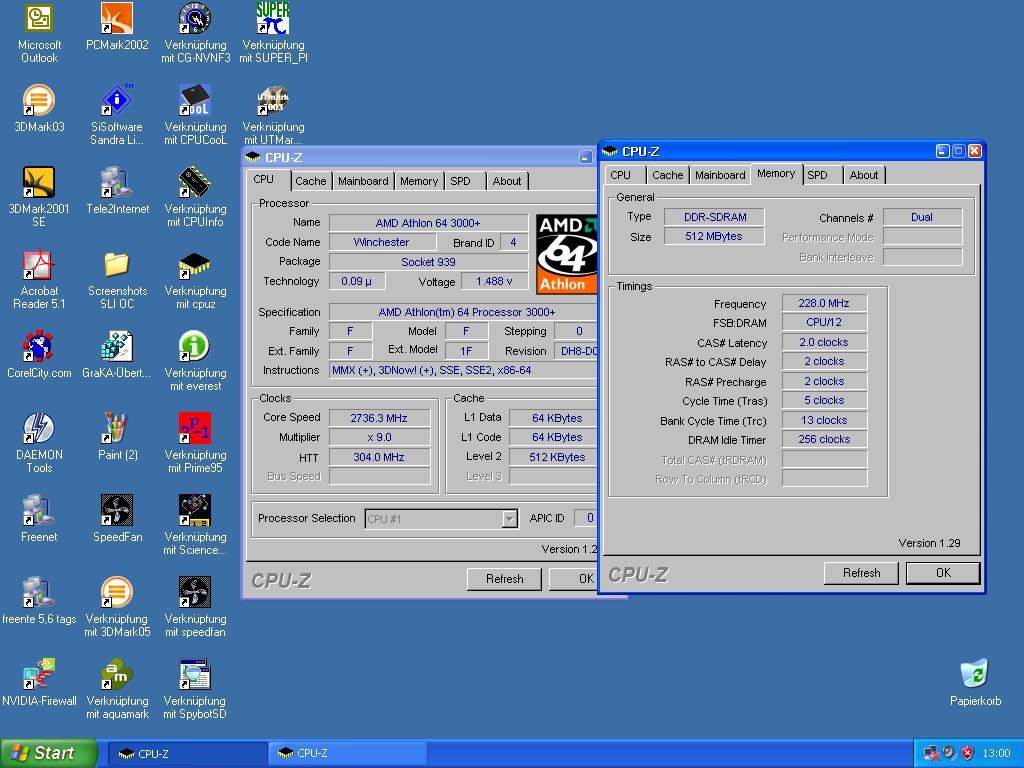Click the CAS# Latency 2.0 clocks value
The height and width of the screenshot is (768, 1024).
(x=824, y=342)
